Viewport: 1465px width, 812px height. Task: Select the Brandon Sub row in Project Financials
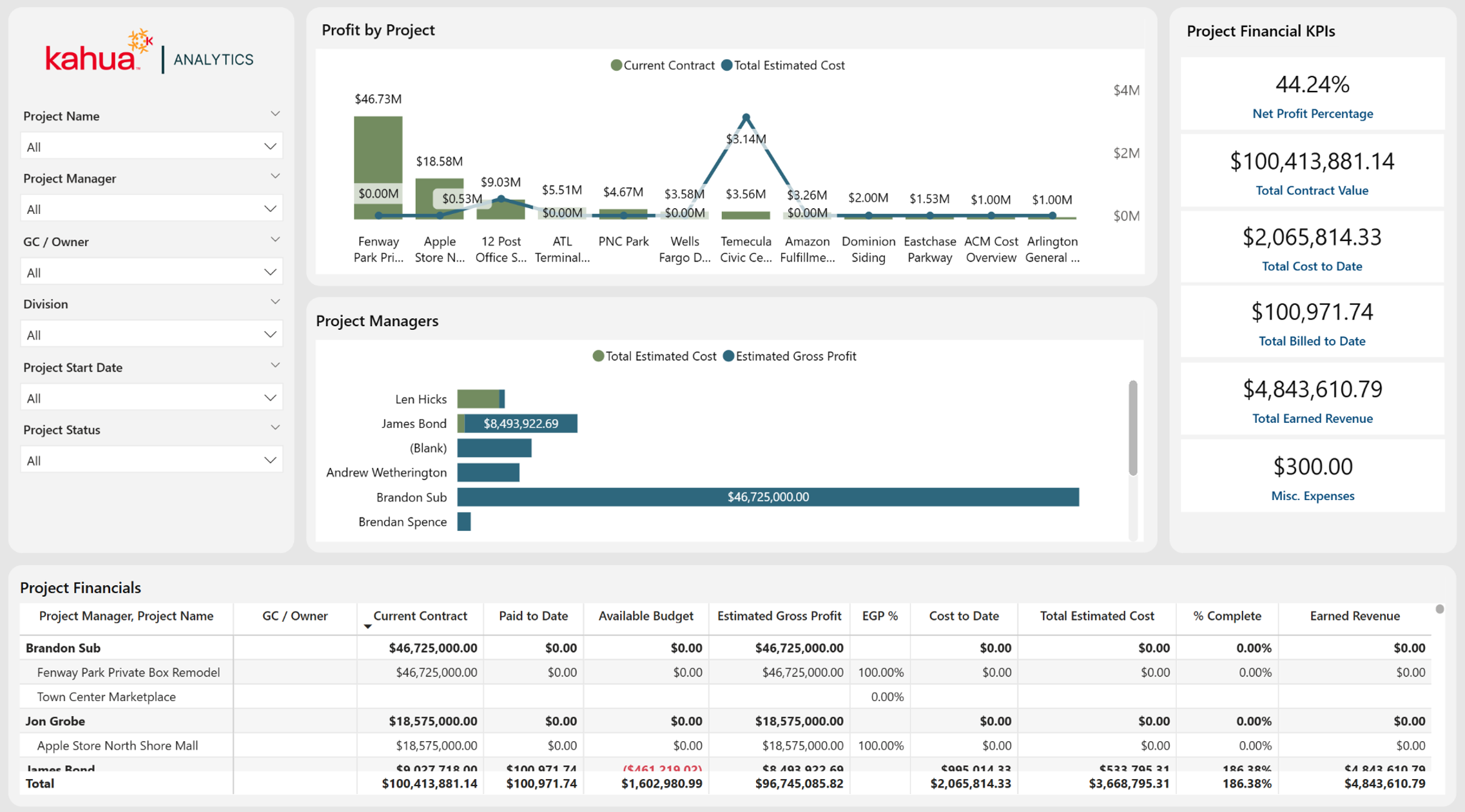[725, 648]
